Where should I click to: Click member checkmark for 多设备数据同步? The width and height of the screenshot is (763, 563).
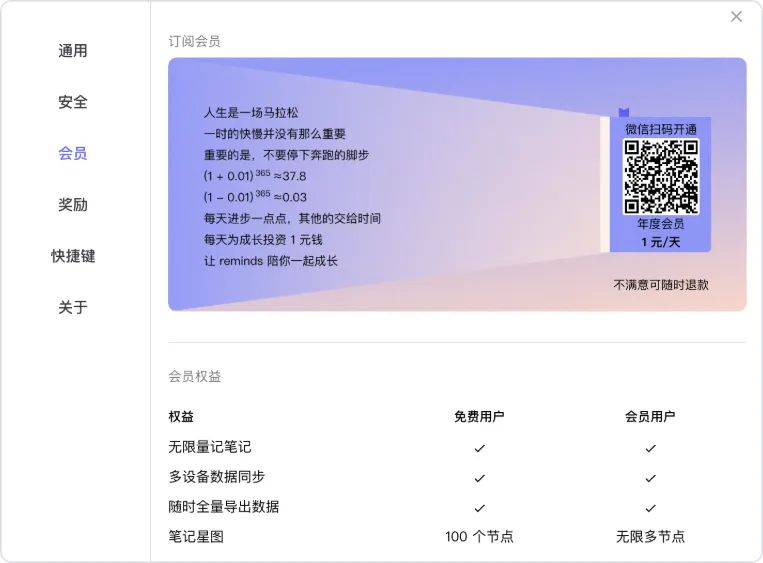pos(650,478)
